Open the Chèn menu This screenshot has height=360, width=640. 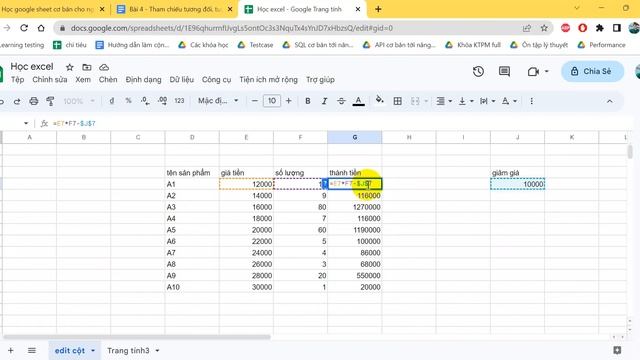[x=108, y=80]
